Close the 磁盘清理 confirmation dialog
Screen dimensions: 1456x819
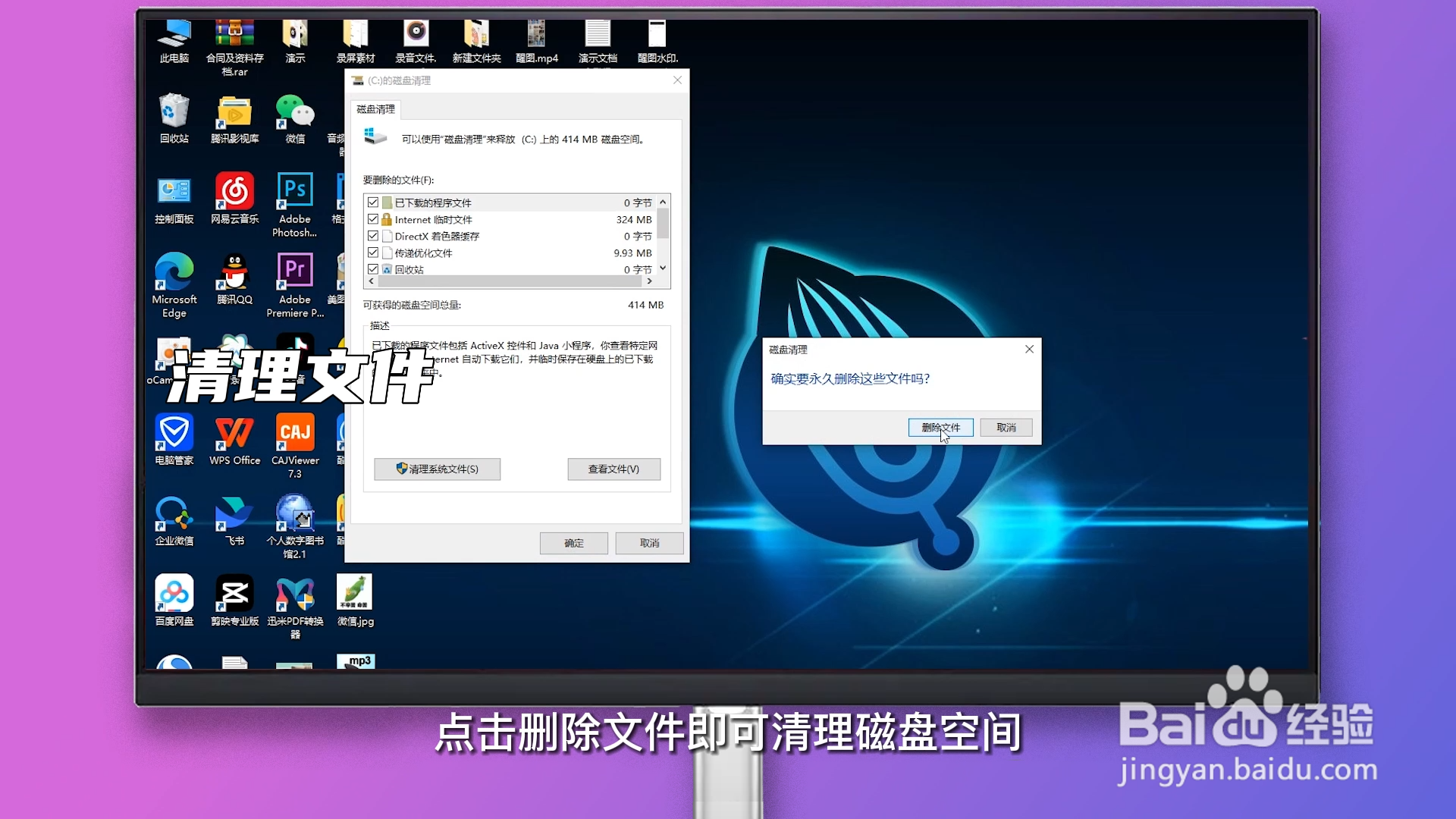(x=1029, y=349)
